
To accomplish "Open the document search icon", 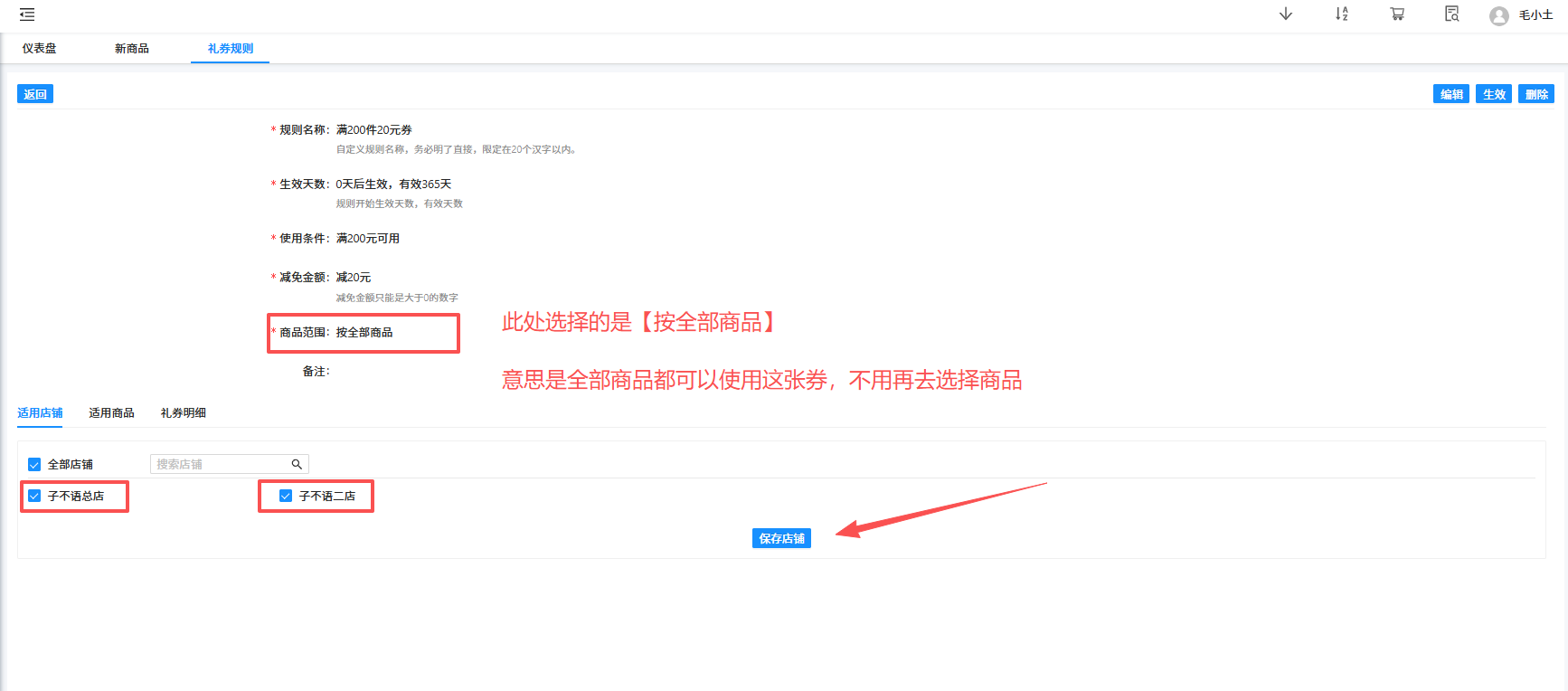I will pyautogui.click(x=1451, y=14).
